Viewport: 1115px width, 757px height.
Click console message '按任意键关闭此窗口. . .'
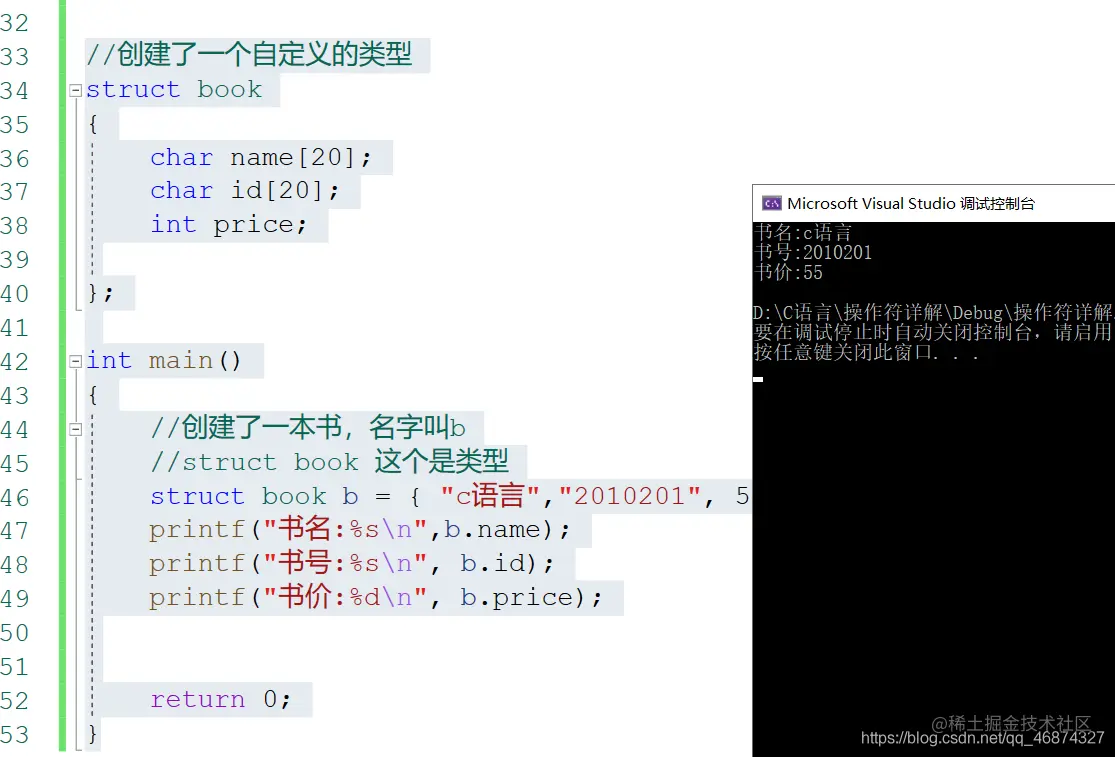[866, 352]
